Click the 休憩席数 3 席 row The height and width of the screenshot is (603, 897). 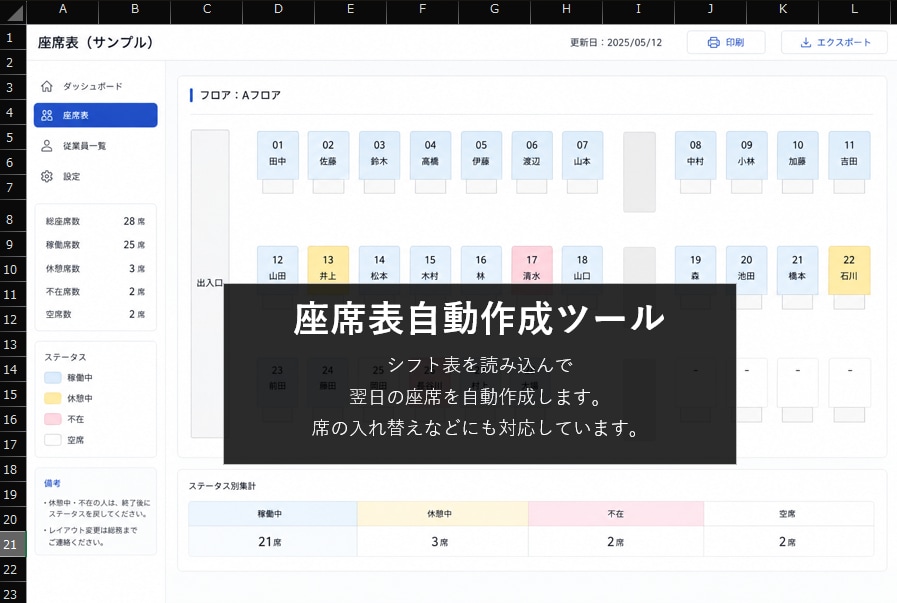click(x=96, y=268)
